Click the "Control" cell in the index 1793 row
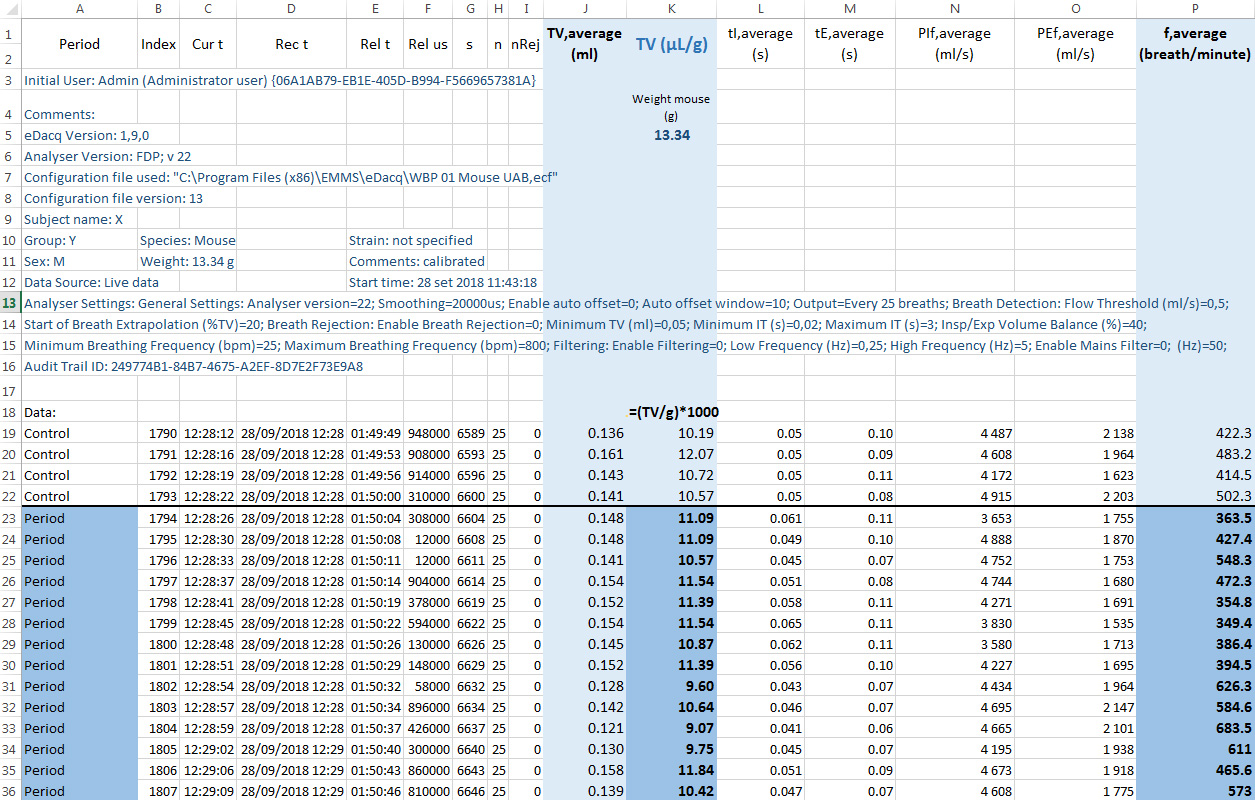This screenshot has height=800, width=1255. pyautogui.click(x=79, y=496)
